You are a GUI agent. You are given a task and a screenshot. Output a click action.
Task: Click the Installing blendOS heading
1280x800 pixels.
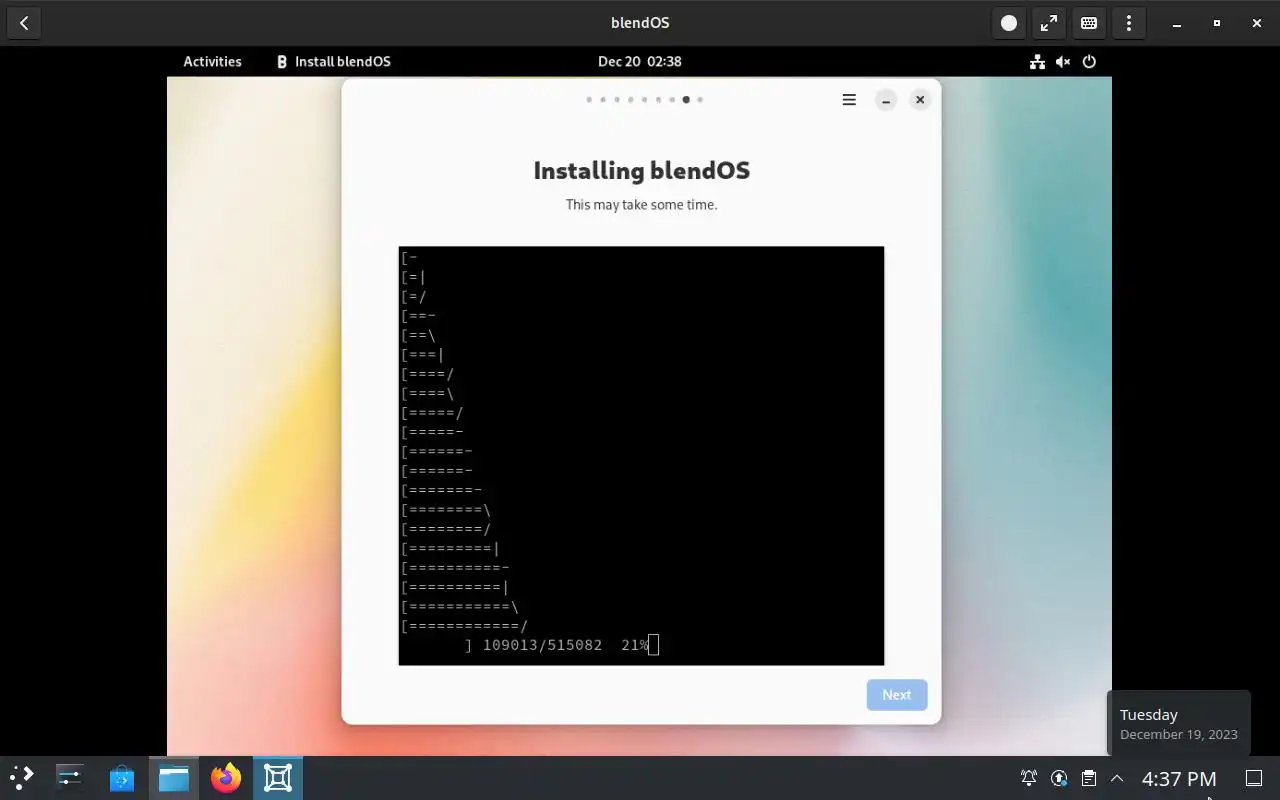[641, 170]
